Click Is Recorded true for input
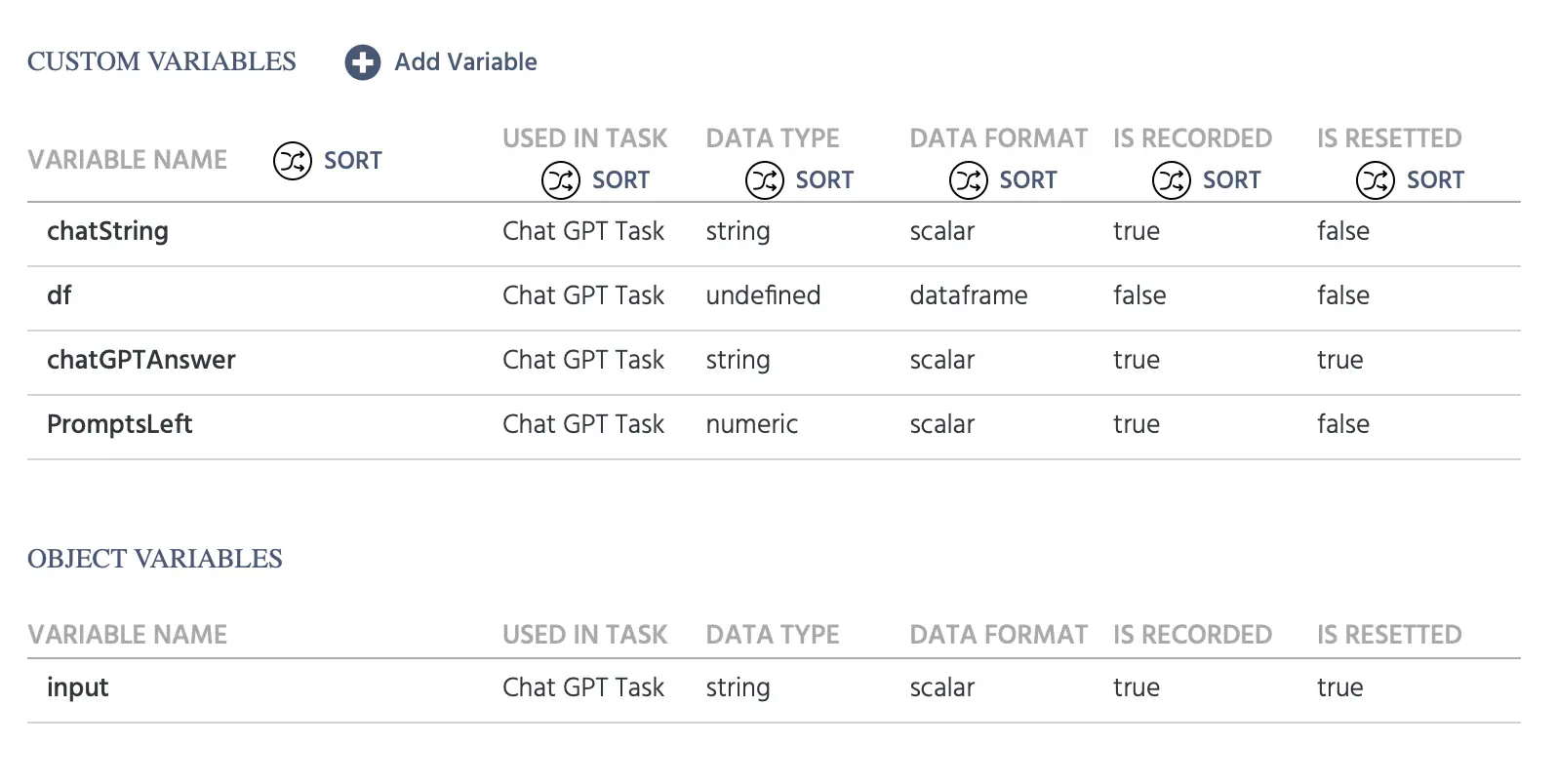The height and width of the screenshot is (784, 1557). point(1137,687)
